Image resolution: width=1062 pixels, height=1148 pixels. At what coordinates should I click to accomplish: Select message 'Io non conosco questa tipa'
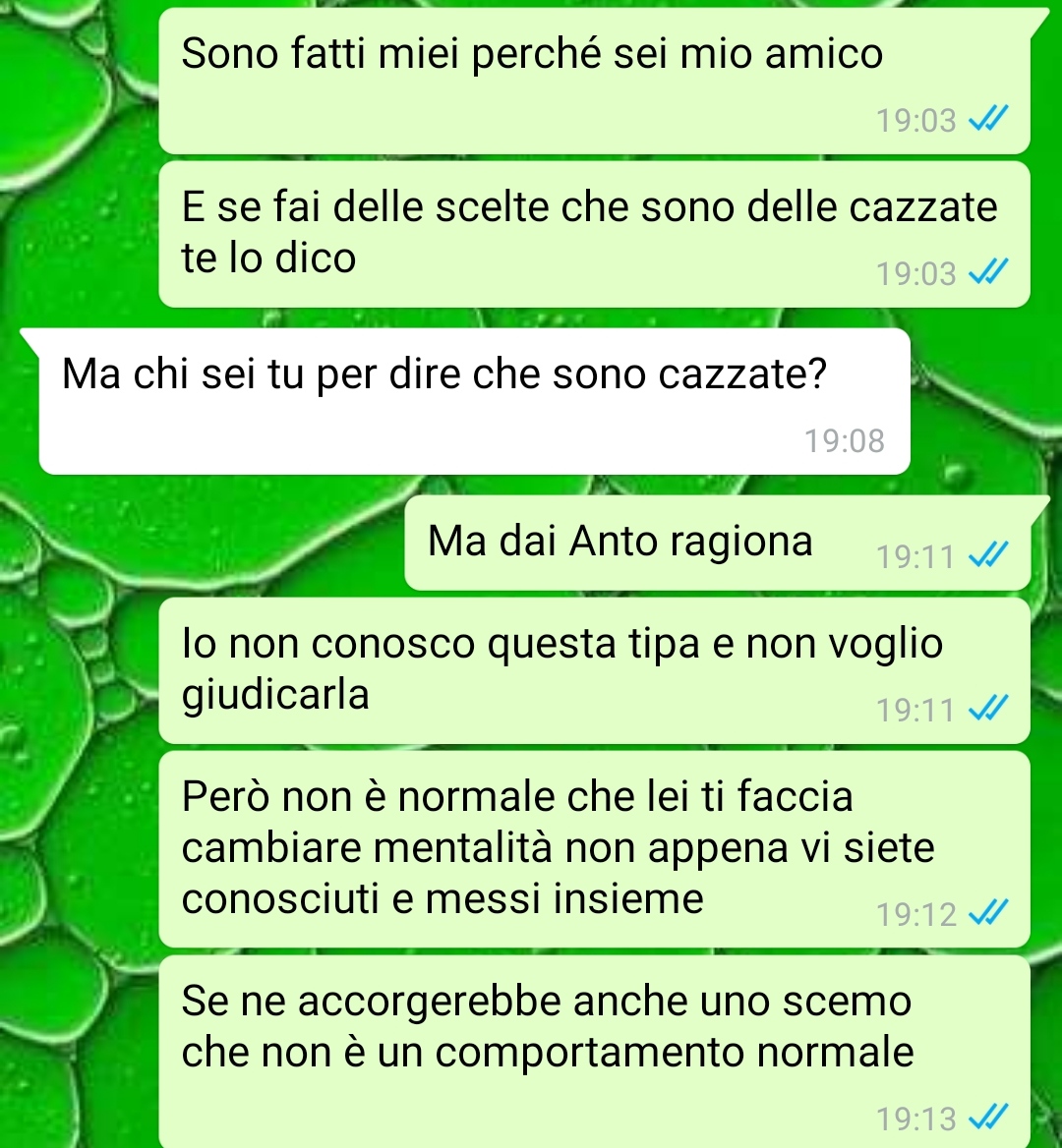coord(595,670)
